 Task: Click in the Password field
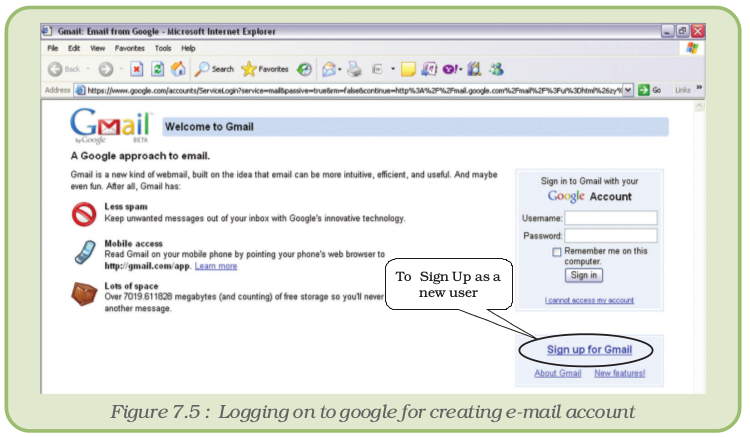(x=611, y=236)
